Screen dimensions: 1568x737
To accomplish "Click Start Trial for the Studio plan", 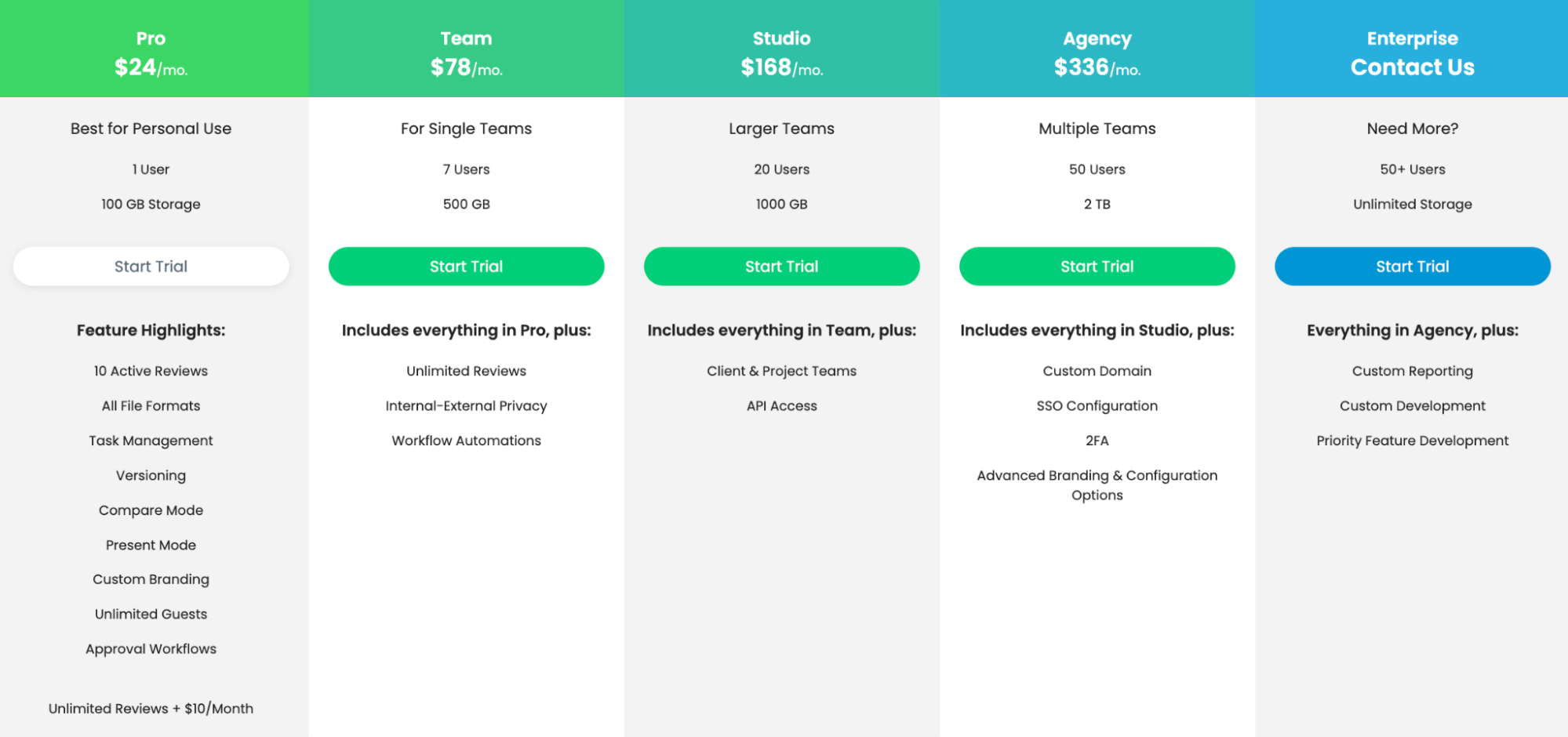I will point(781,266).
